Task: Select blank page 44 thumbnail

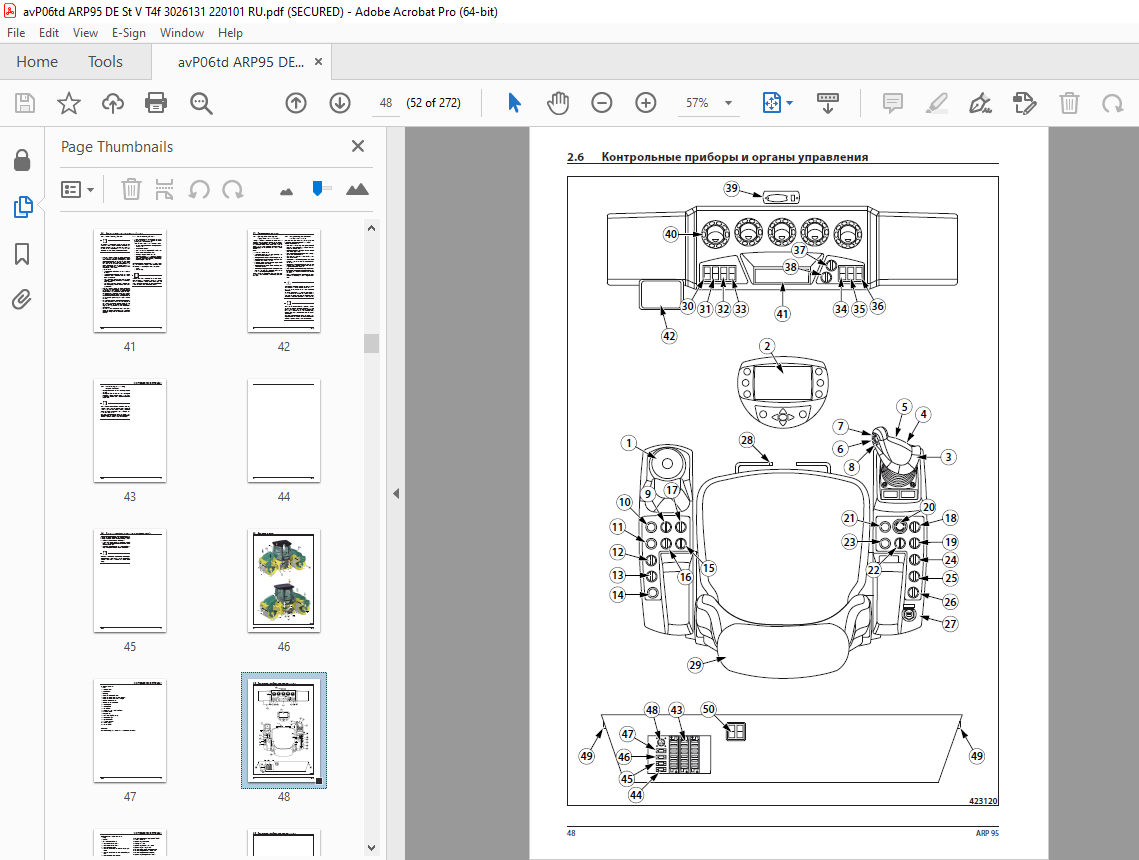Action: pos(284,431)
